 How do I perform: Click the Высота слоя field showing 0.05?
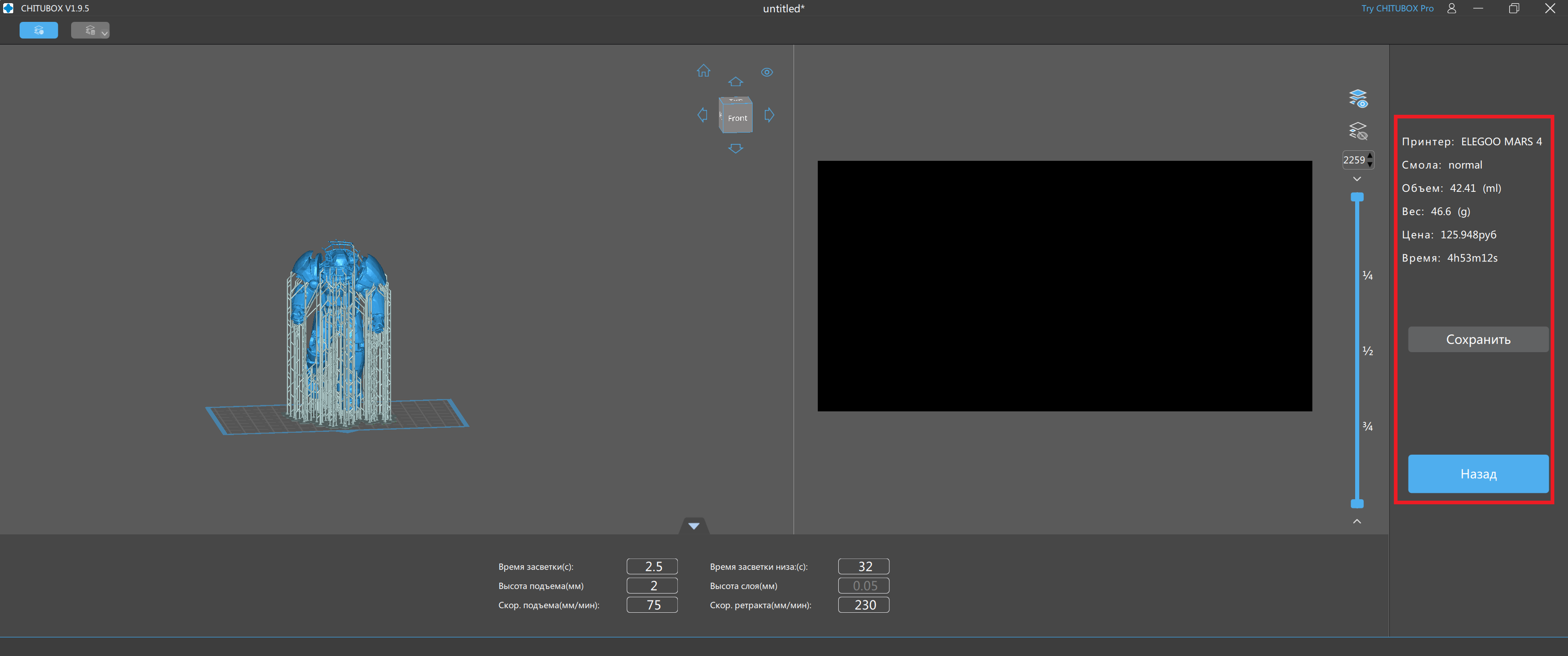(x=863, y=586)
